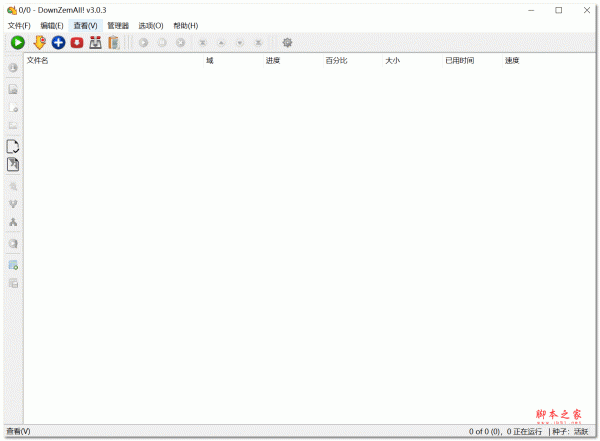This screenshot has height=441, width=600.
Task: Open the 编辑(E) menu
Action: [52, 26]
